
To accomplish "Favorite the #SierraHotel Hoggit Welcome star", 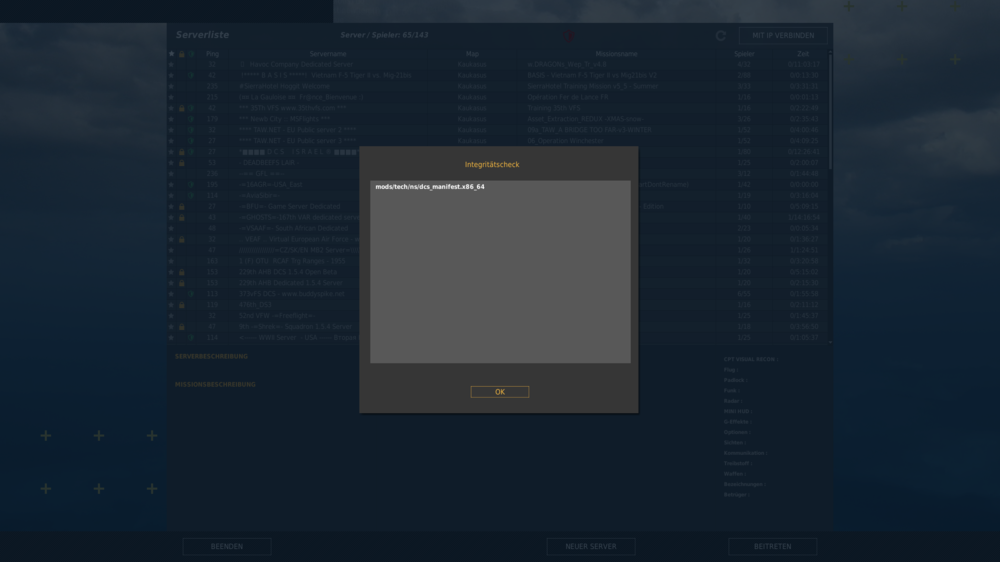I will coord(171,86).
